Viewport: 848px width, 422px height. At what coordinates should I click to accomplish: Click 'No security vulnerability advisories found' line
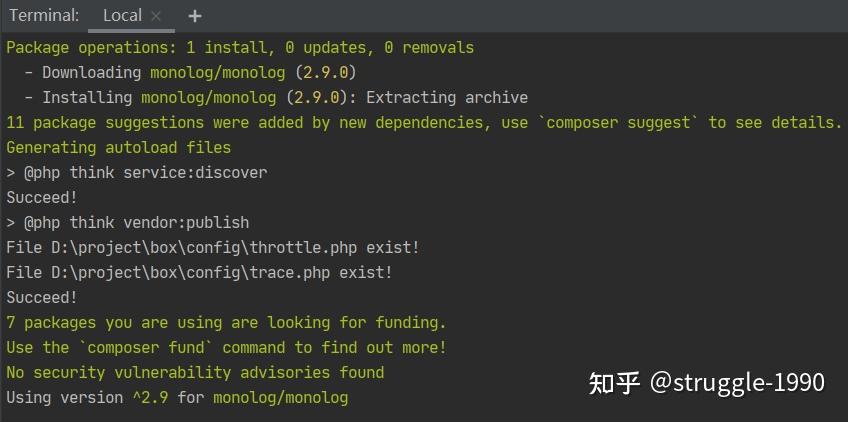(195, 372)
